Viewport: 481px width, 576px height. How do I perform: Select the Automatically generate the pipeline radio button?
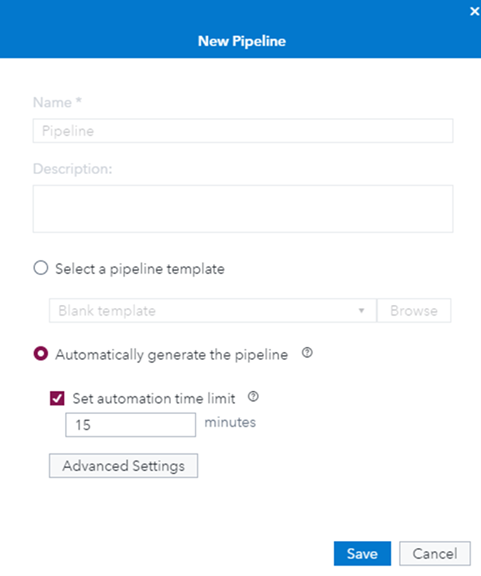41,354
